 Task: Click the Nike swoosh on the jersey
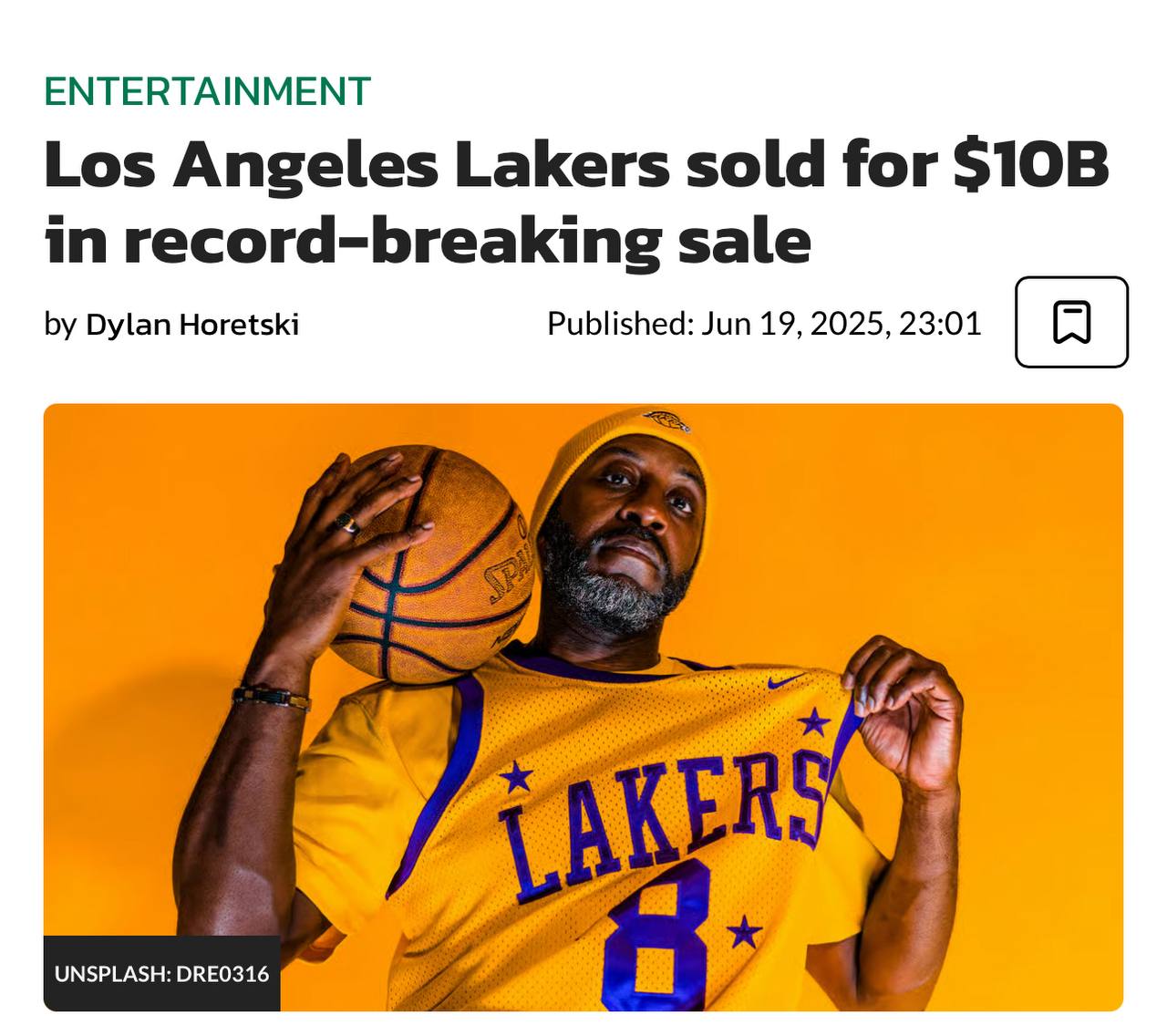(x=787, y=680)
